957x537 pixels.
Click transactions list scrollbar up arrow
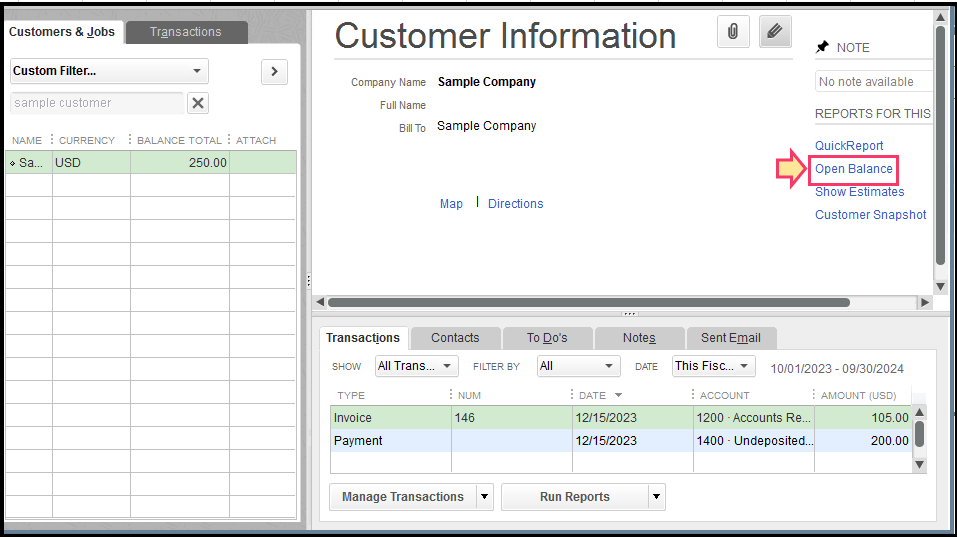(920, 413)
